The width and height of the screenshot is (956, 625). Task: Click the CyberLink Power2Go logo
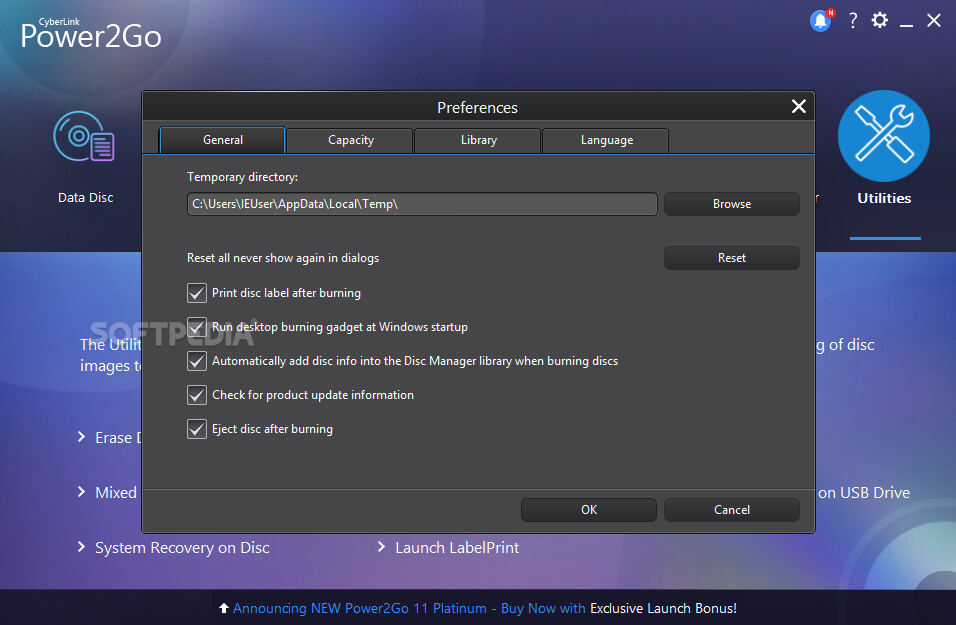coord(91,34)
